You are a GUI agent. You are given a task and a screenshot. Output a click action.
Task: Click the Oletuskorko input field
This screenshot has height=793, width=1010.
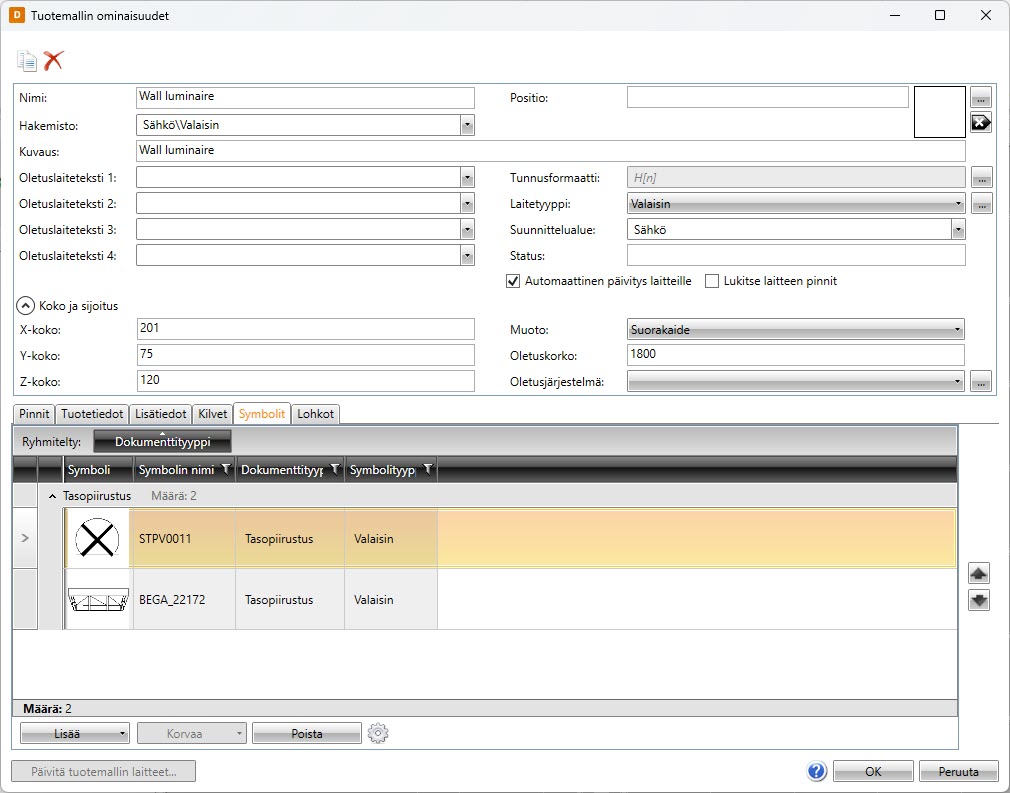click(796, 355)
